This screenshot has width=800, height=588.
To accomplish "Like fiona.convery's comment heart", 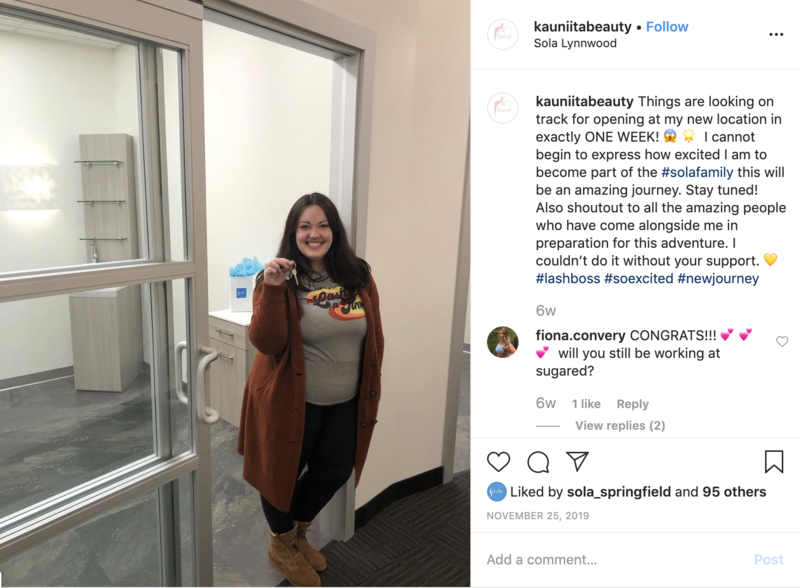I will (x=782, y=341).
